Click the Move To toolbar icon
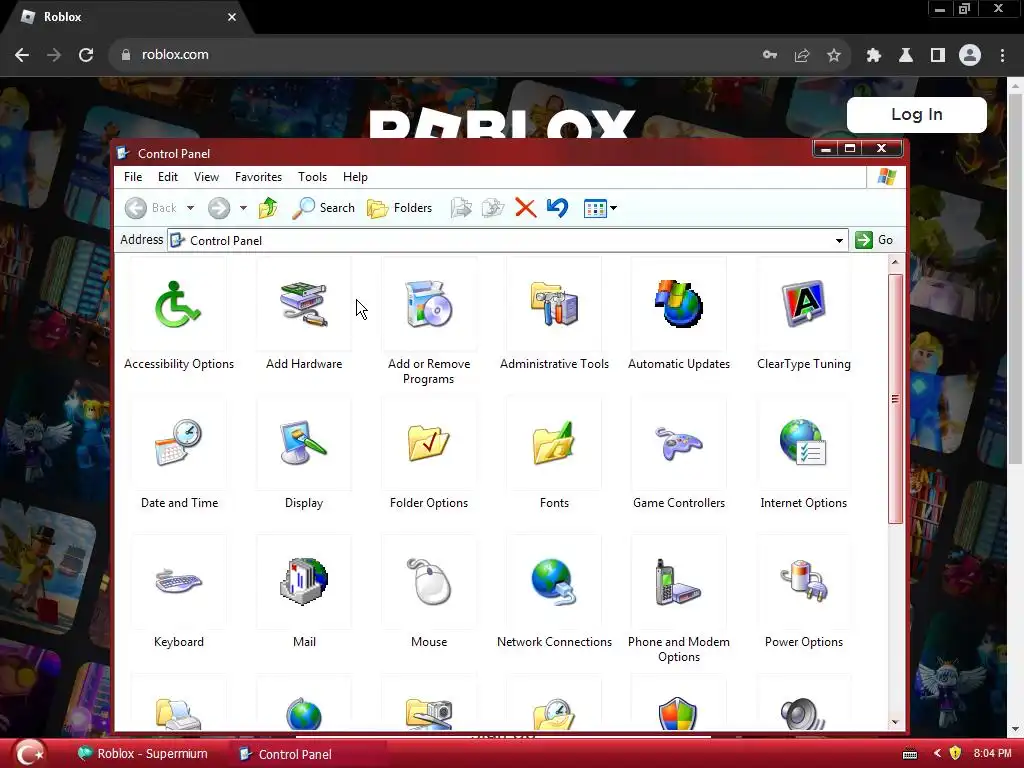This screenshot has height=768, width=1024. pyautogui.click(x=461, y=208)
